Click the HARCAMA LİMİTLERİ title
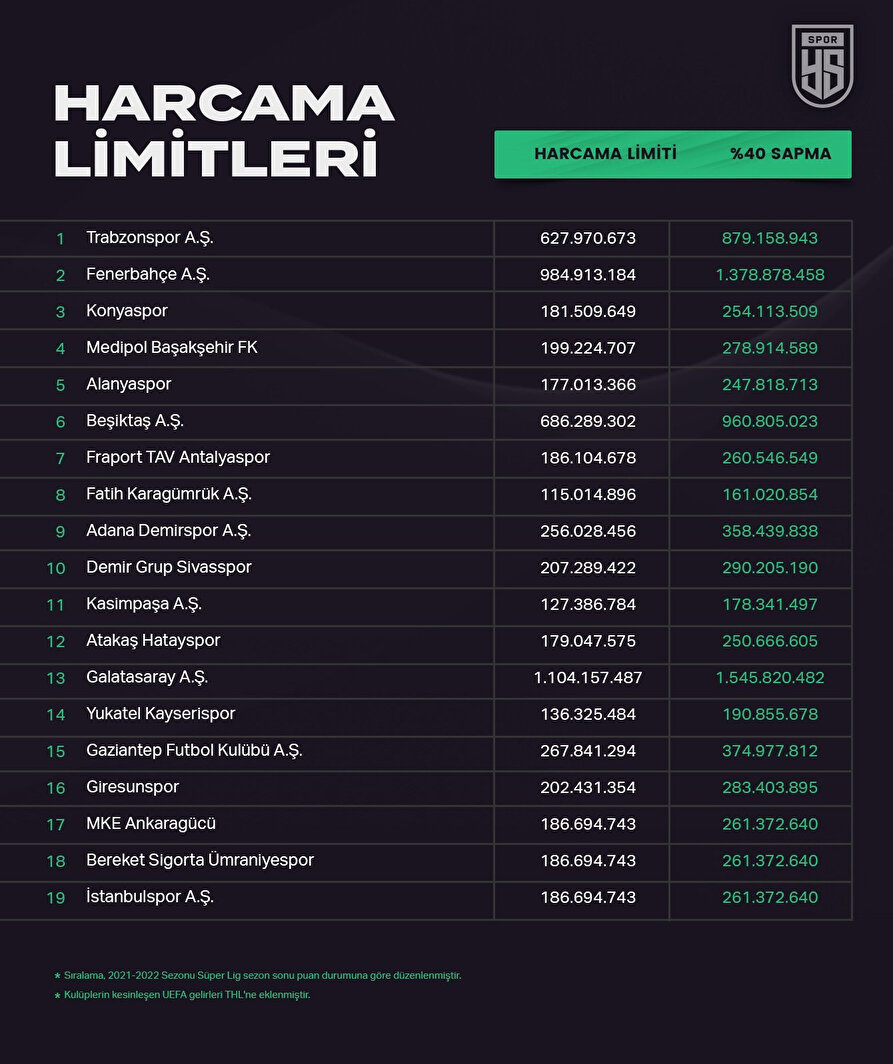This screenshot has height=1064, width=893. tap(224, 130)
